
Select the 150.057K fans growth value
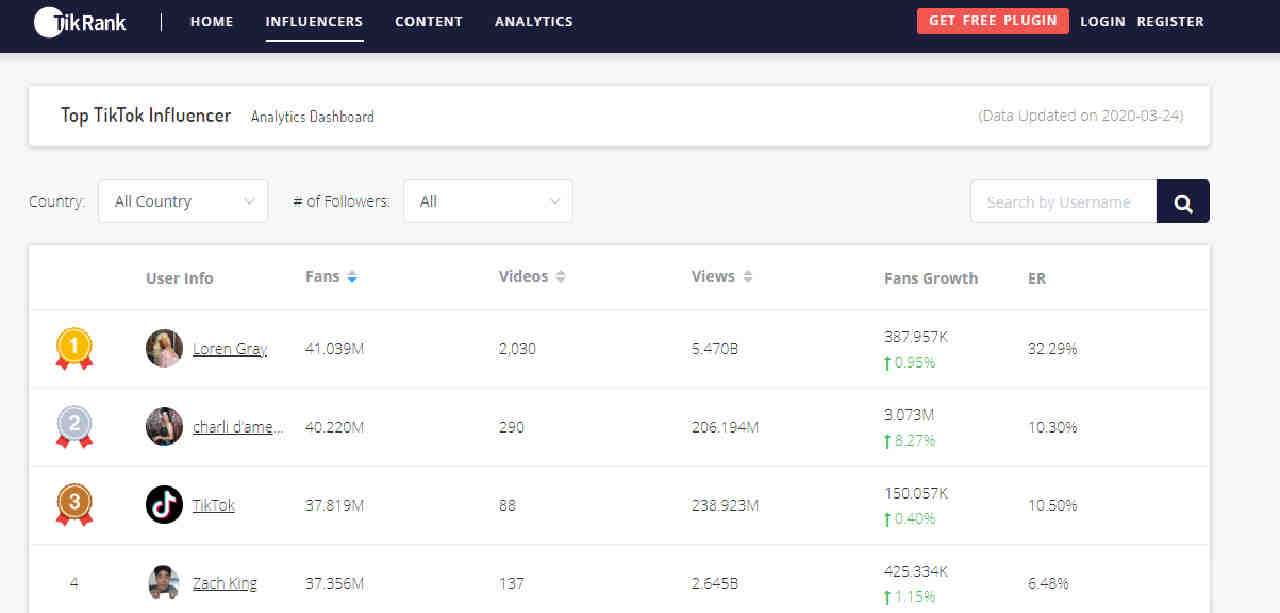tap(916, 493)
